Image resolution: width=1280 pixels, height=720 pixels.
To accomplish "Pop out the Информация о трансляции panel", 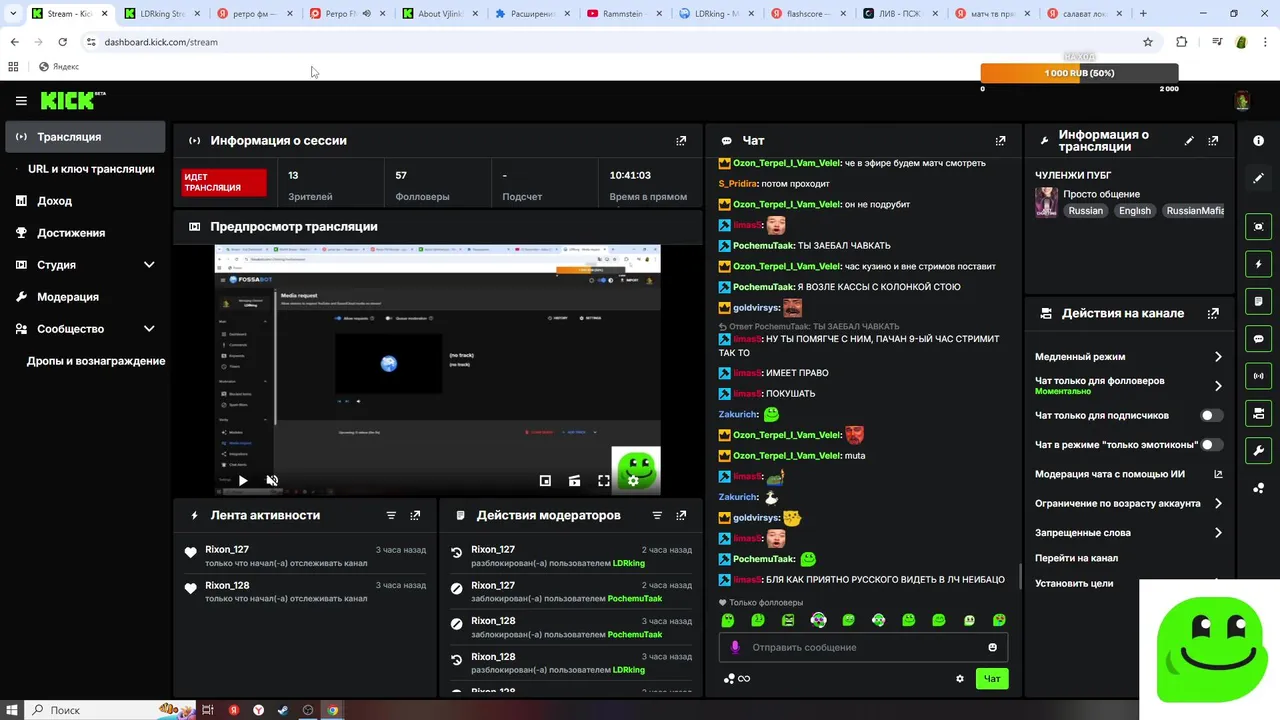I will pos(1213,141).
